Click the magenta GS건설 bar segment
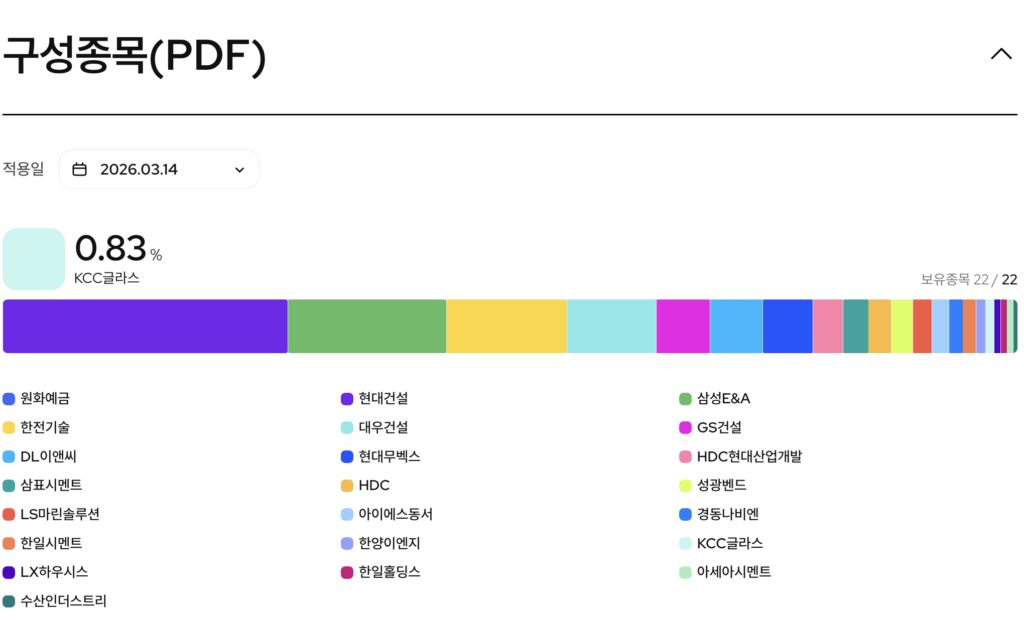This screenshot has width=1024, height=620. pyautogui.click(x=683, y=326)
